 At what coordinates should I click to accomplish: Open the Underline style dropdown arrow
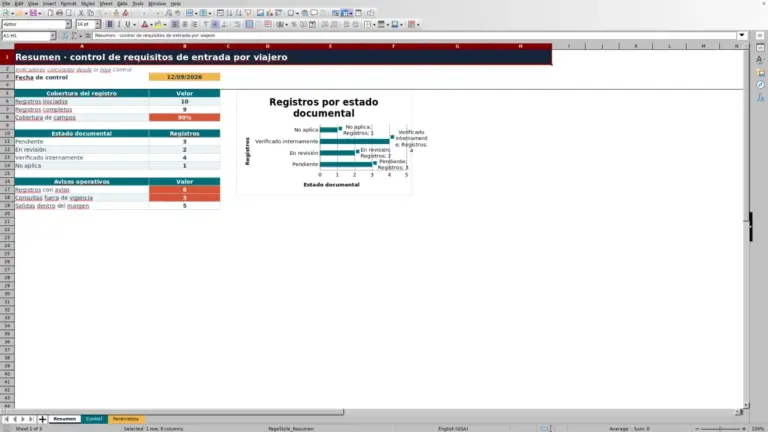coord(135,24)
